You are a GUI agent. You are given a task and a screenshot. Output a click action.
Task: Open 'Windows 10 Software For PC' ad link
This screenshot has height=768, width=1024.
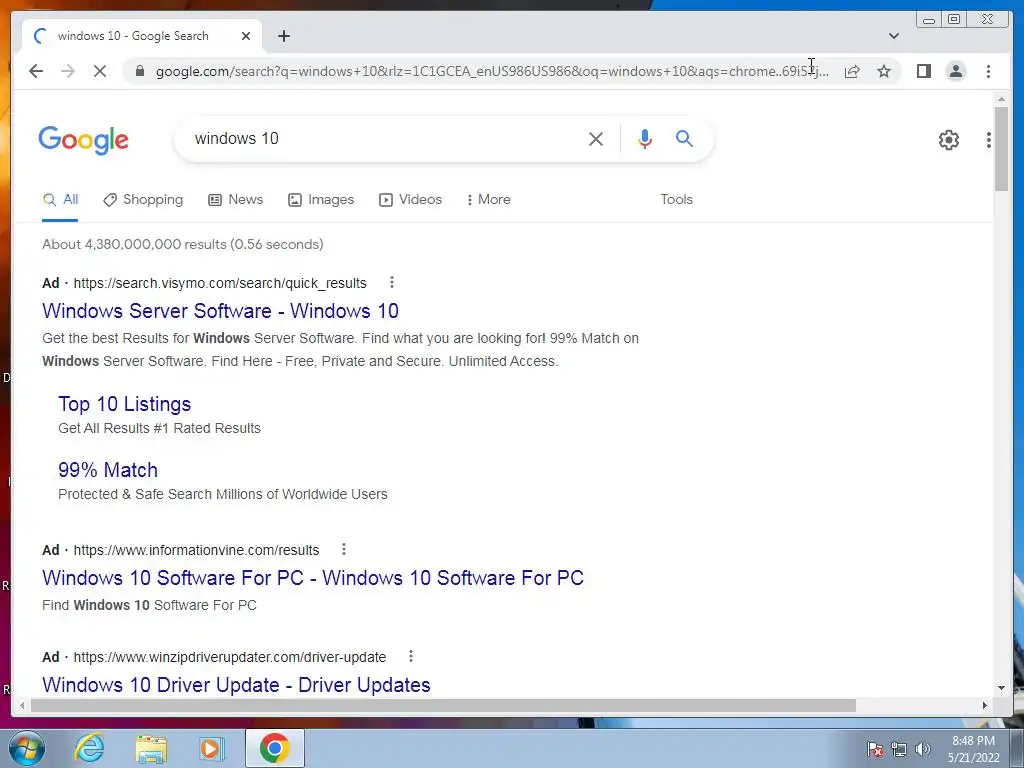click(313, 578)
